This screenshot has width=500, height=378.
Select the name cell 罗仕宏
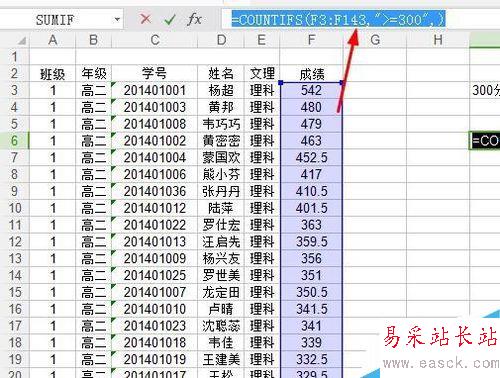(221, 225)
